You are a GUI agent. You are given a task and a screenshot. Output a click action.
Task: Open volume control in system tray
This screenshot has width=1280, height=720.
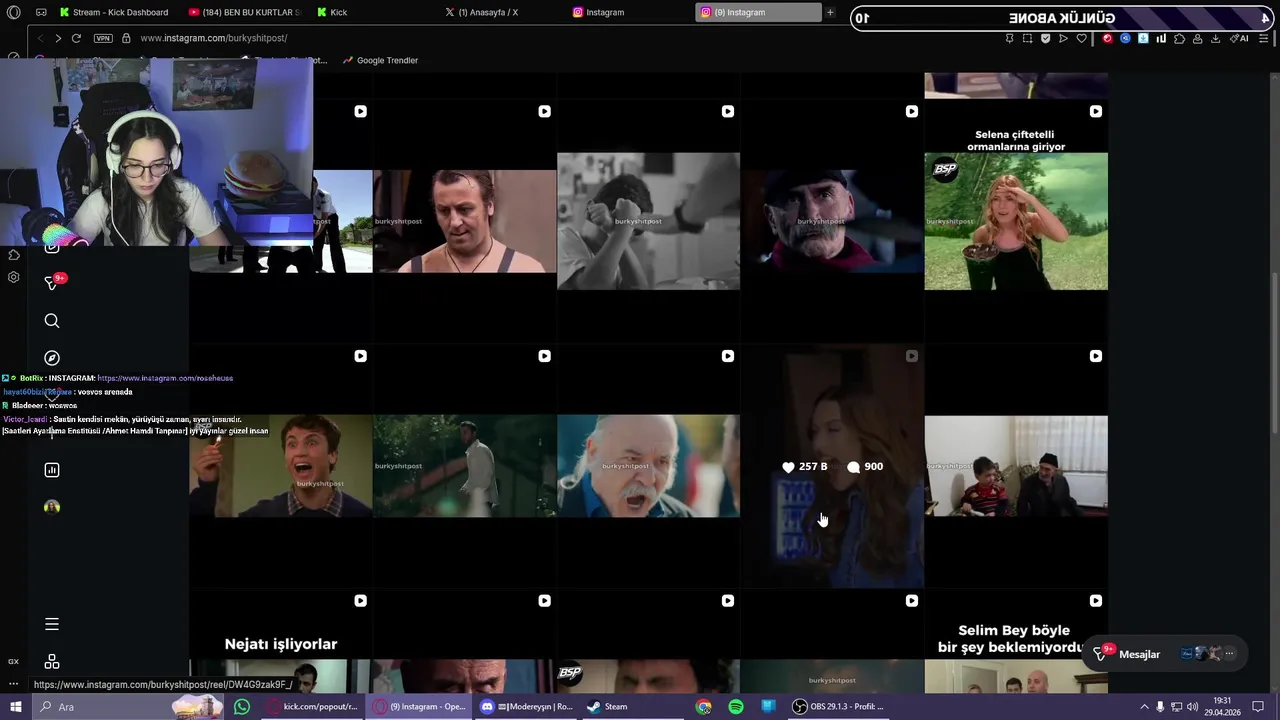click(1192, 707)
